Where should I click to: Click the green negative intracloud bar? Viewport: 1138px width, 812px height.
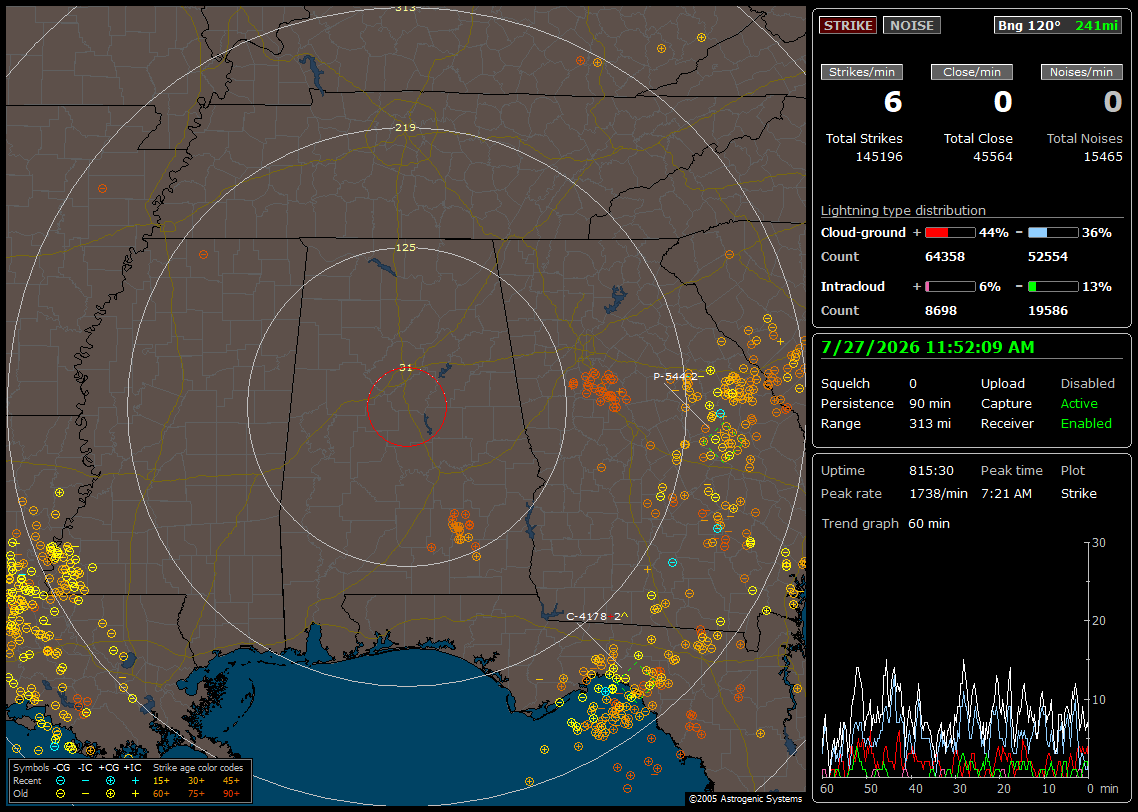click(x=1053, y=287)
